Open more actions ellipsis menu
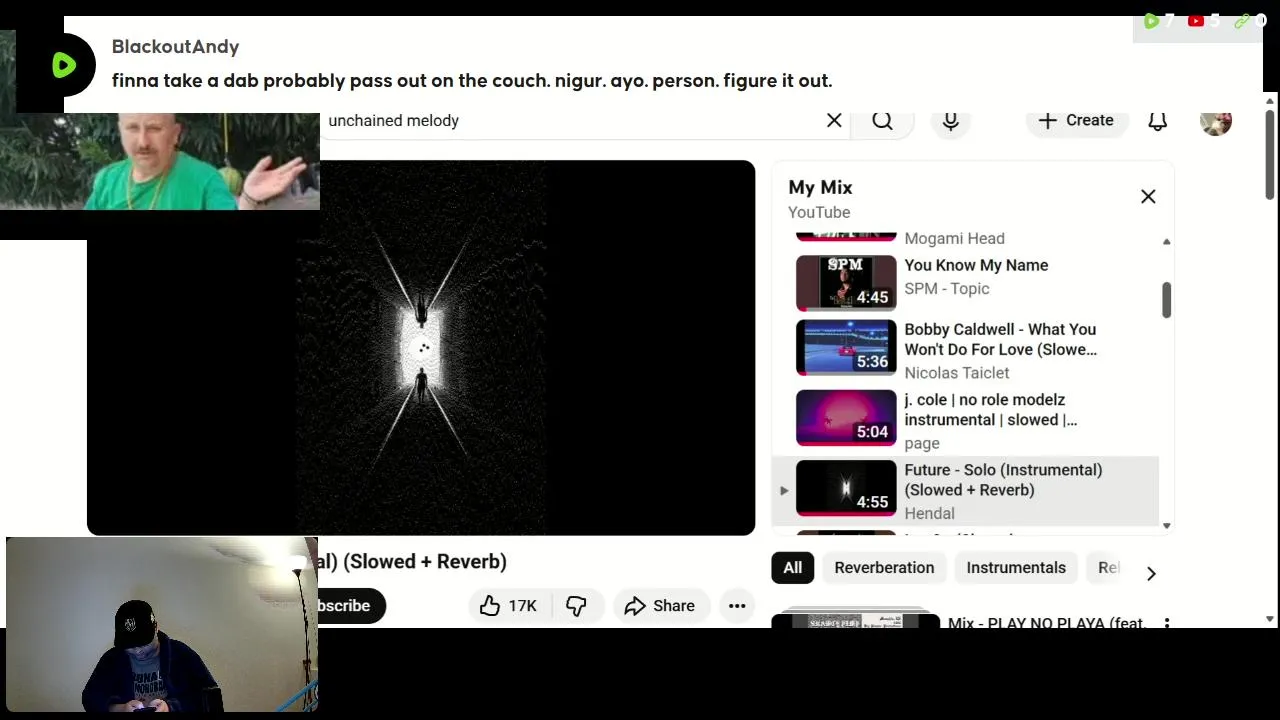1280x720 pixels. pos(737,605)
